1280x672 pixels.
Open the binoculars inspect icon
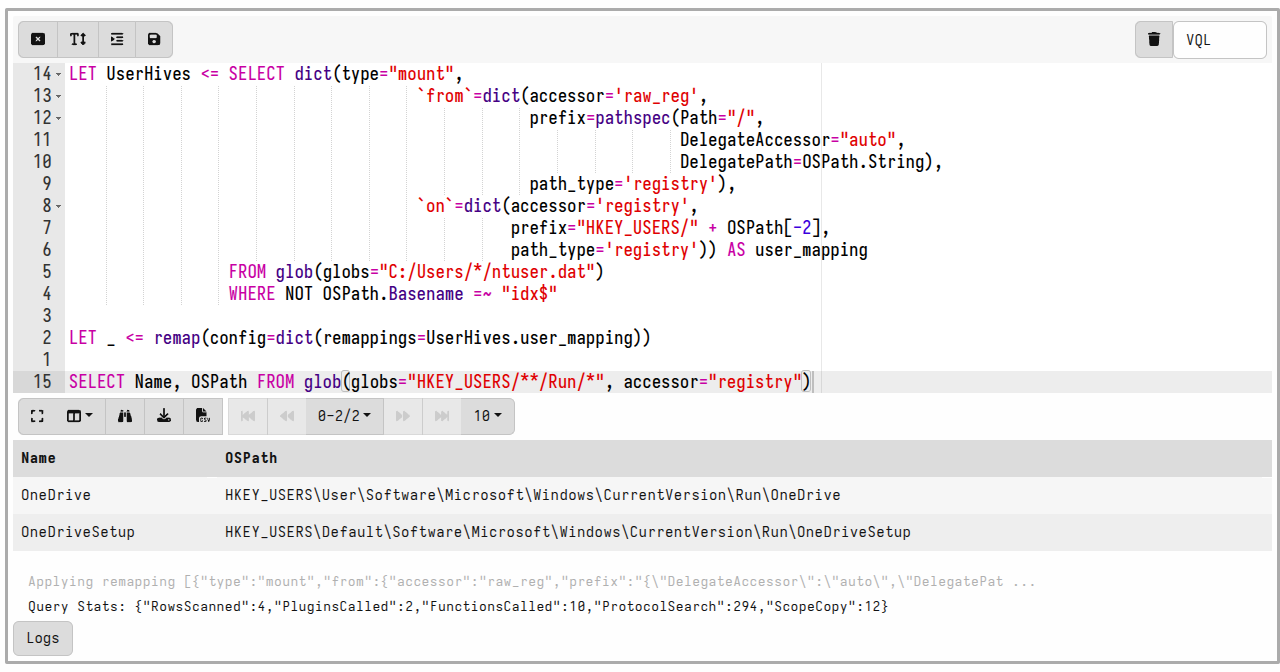tap(125, 416)
